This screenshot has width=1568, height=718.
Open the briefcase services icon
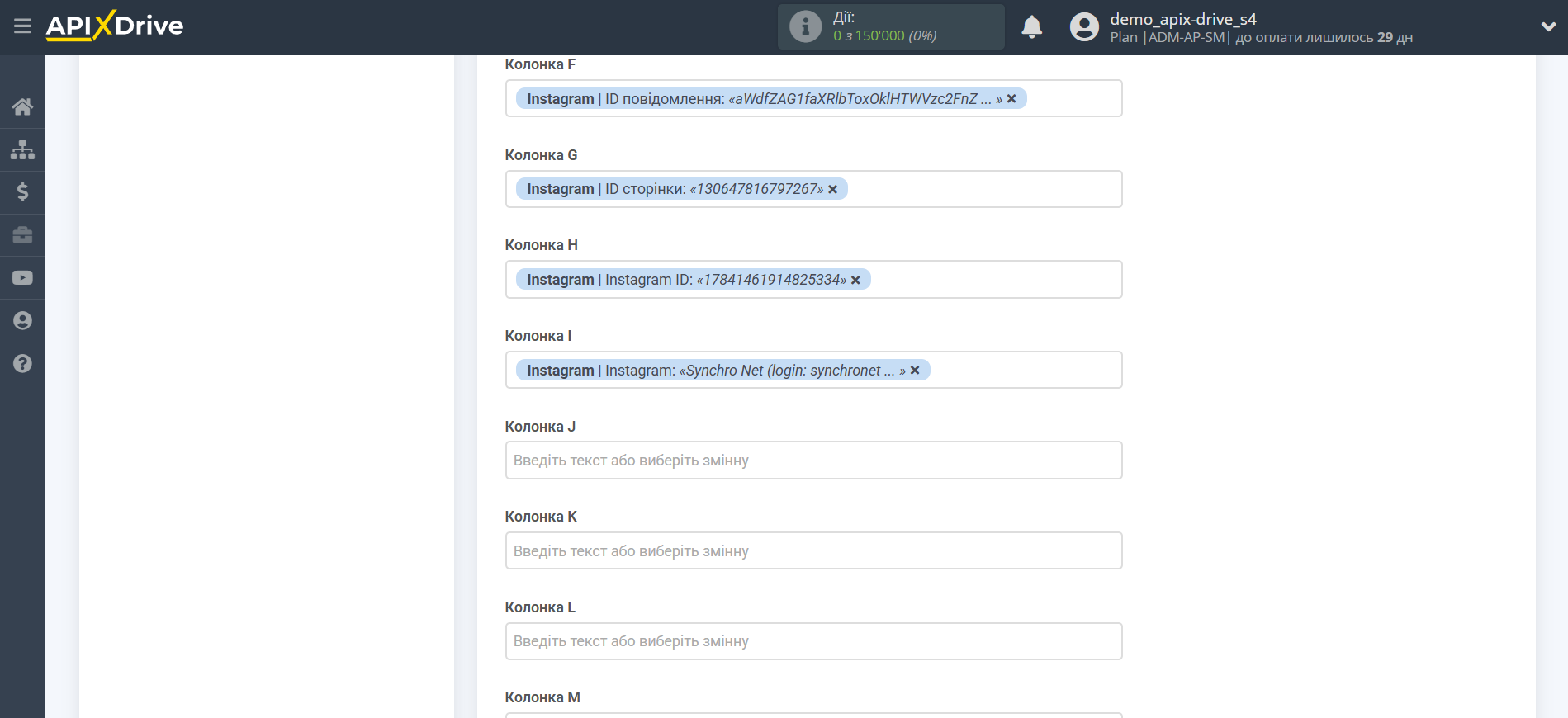coord(22,235)
